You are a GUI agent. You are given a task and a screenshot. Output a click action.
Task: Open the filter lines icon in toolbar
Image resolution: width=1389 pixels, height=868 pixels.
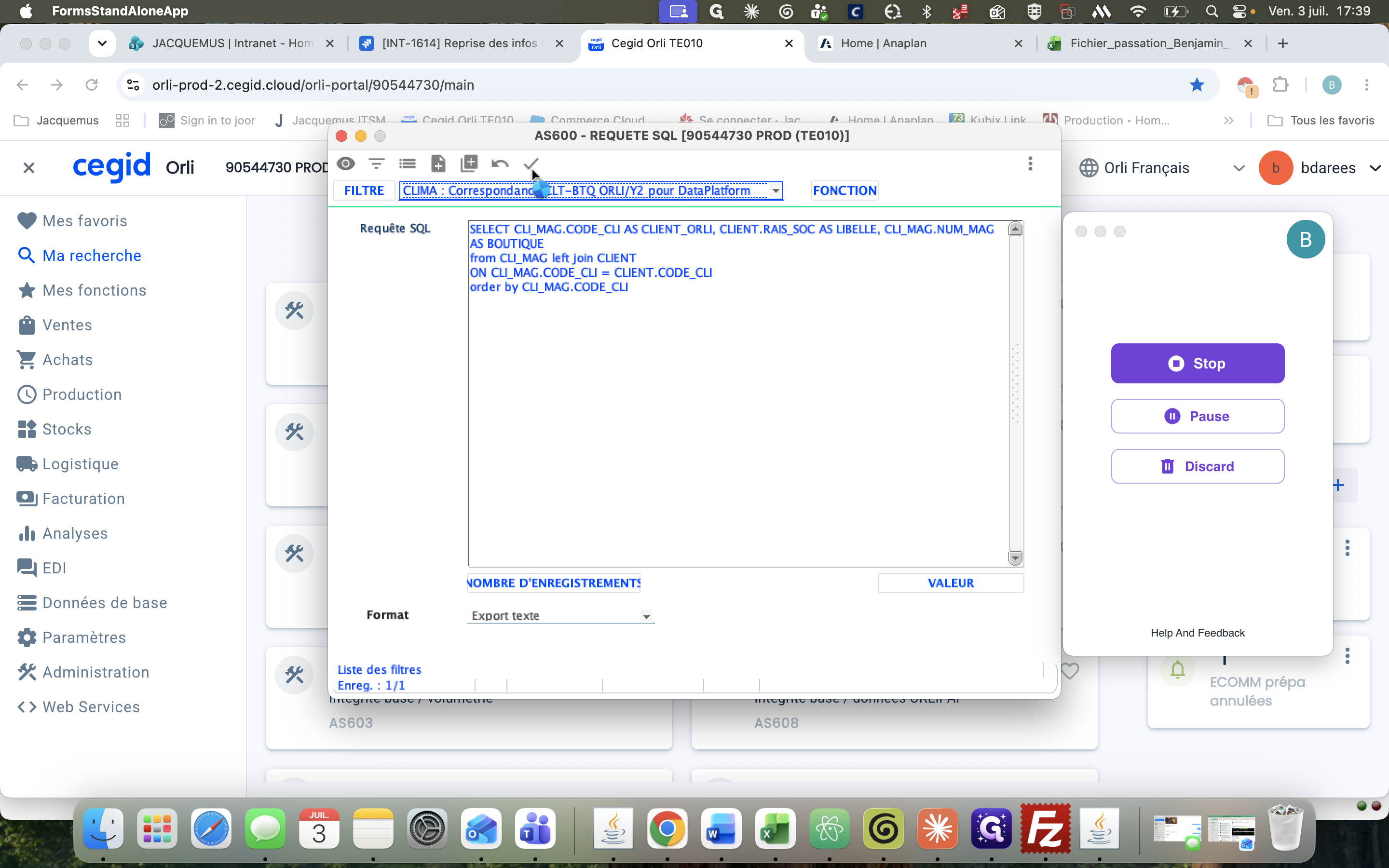coord(377,163)
